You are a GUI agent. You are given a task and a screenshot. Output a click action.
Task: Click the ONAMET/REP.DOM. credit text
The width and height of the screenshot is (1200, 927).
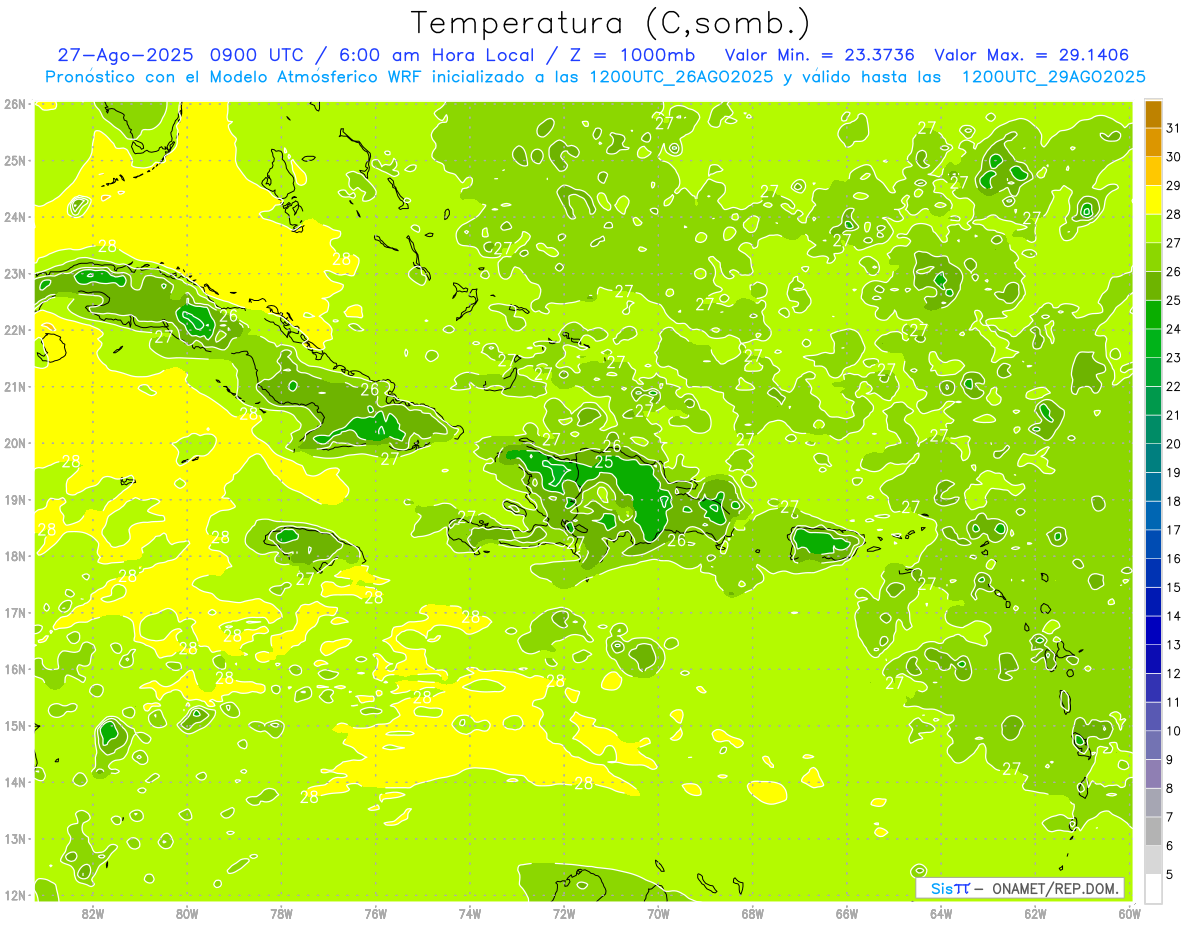point(1055,888)
